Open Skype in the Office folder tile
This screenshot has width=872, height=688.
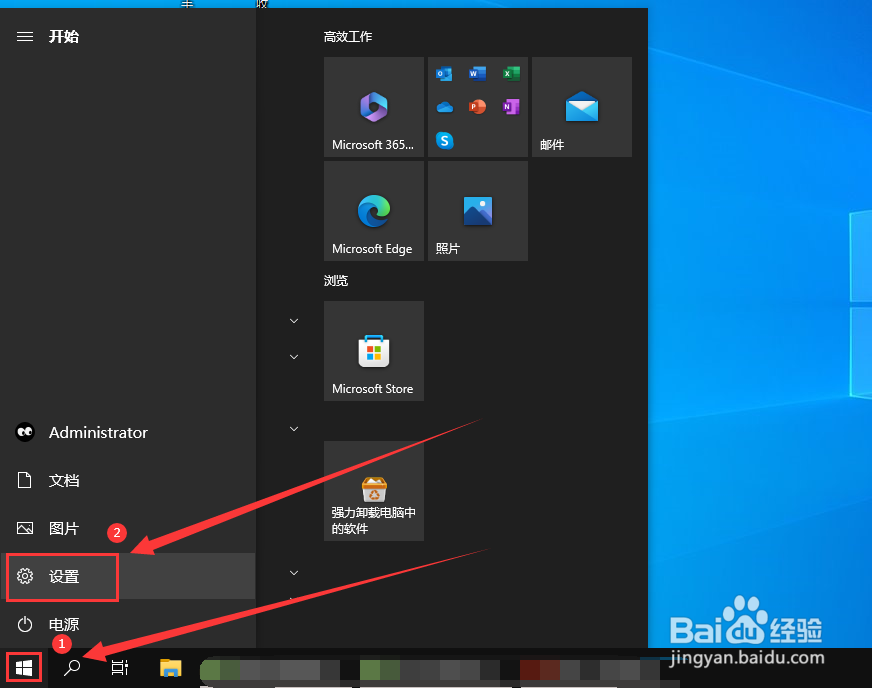click(444, 140)
